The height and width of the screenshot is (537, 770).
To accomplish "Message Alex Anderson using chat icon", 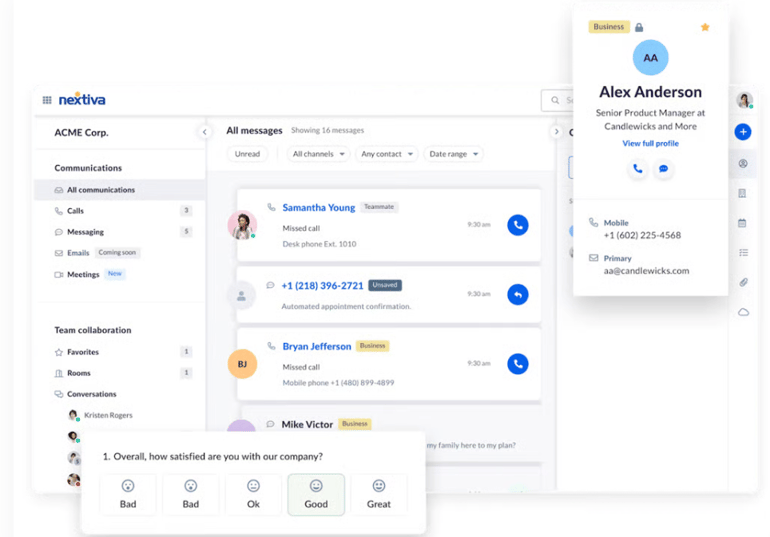I will (663, 169).
